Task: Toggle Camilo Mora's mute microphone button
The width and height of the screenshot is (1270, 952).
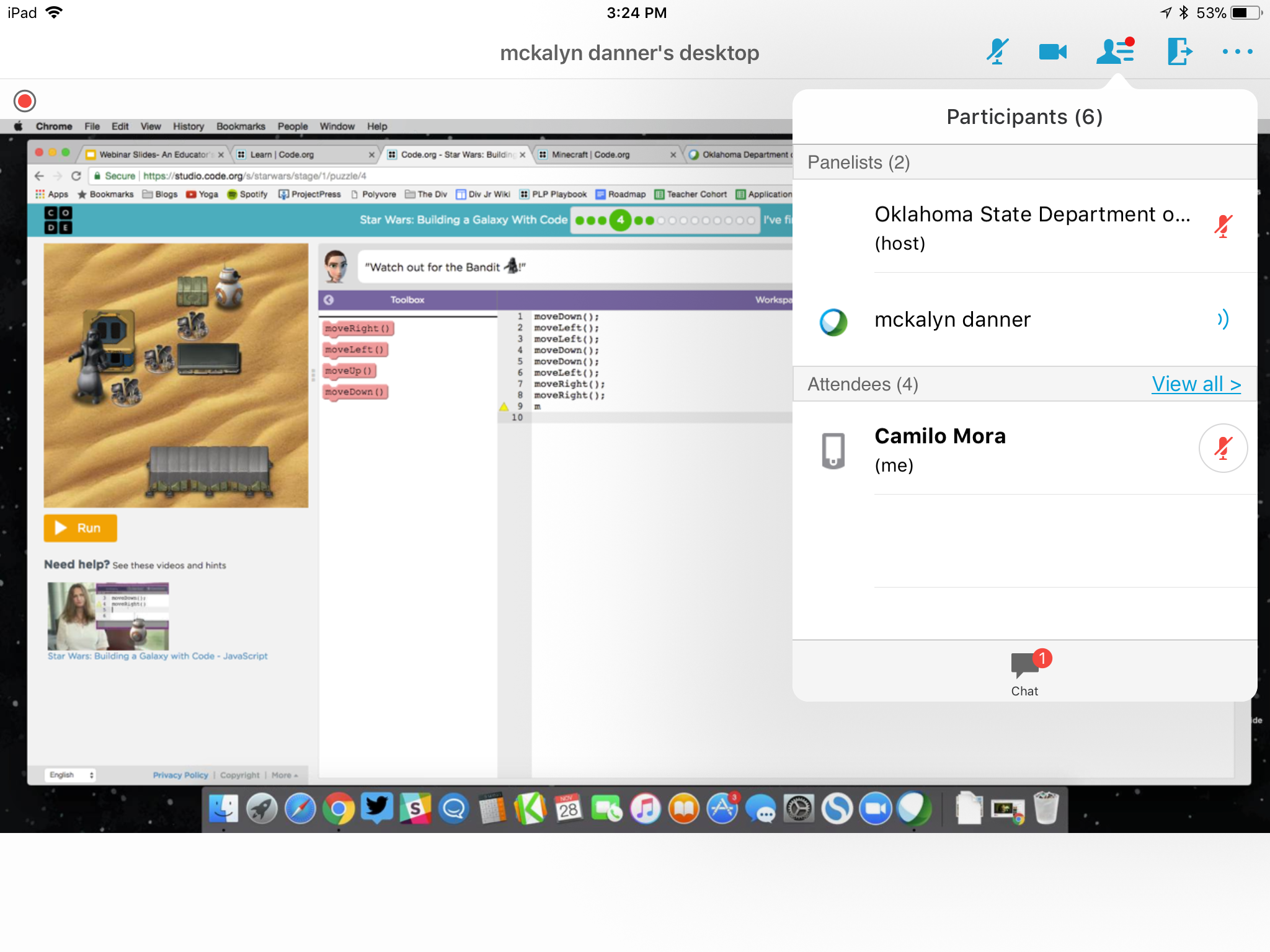Action: (1222, 448)
